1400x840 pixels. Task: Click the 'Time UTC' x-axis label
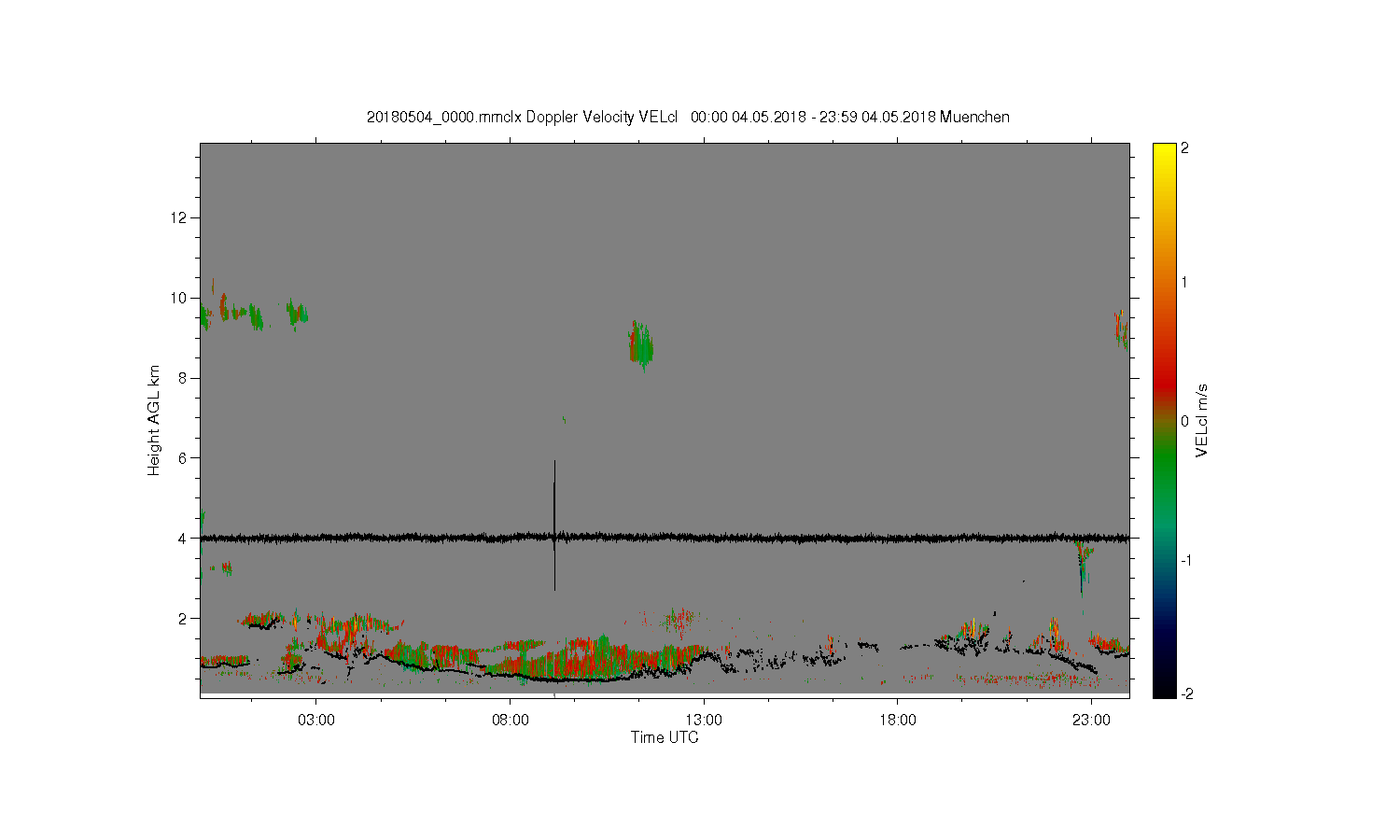click(665, 737)
